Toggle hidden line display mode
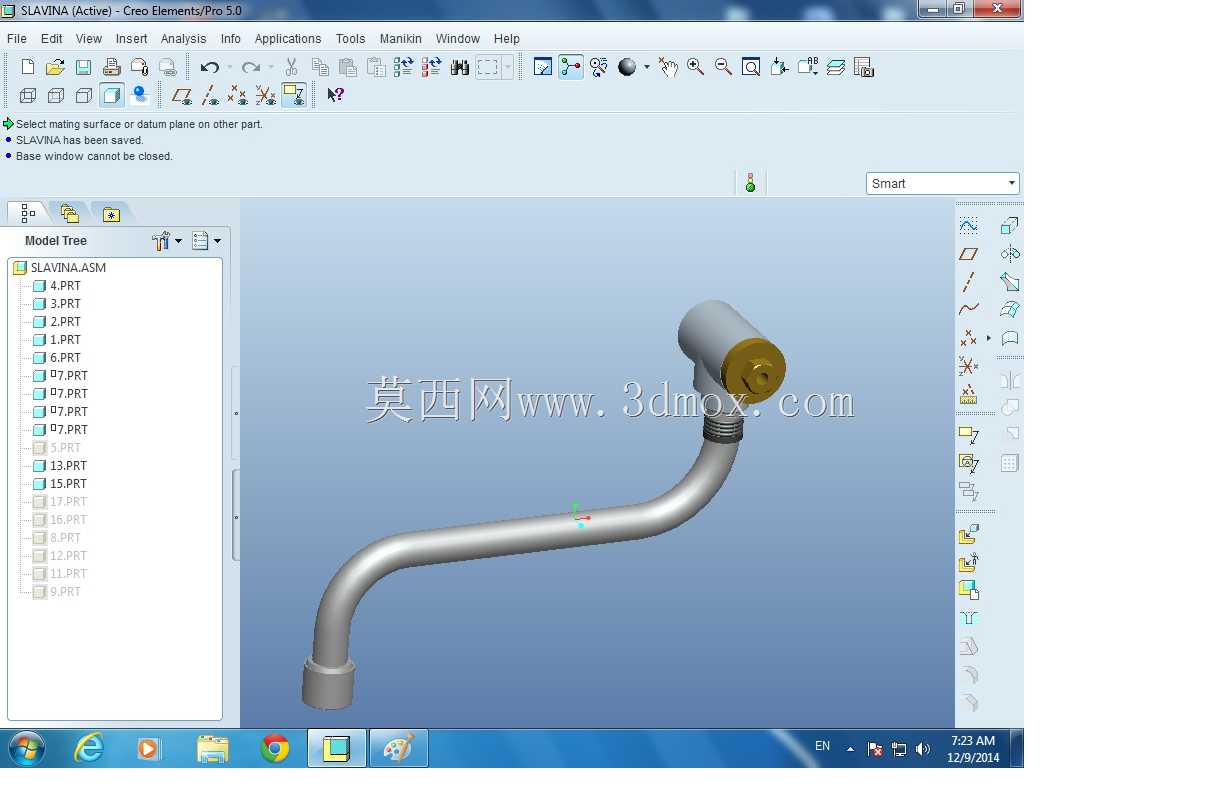This screenshot has width=1220, height=803. (x=56, y=95)
